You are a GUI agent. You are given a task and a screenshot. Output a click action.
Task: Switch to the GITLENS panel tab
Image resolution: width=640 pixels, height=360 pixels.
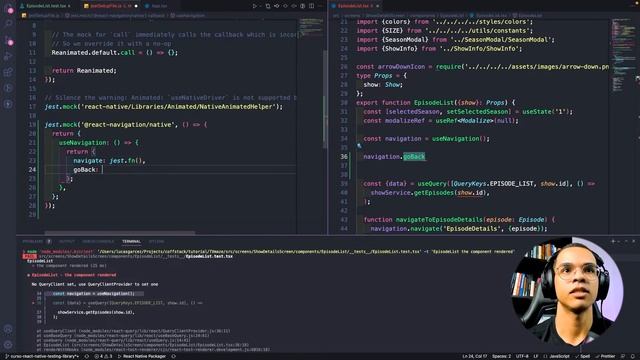(x=156, y=242)
